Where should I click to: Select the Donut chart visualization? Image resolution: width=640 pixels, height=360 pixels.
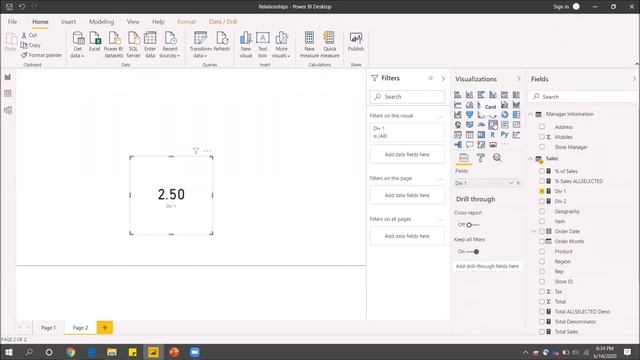(504, 115)
